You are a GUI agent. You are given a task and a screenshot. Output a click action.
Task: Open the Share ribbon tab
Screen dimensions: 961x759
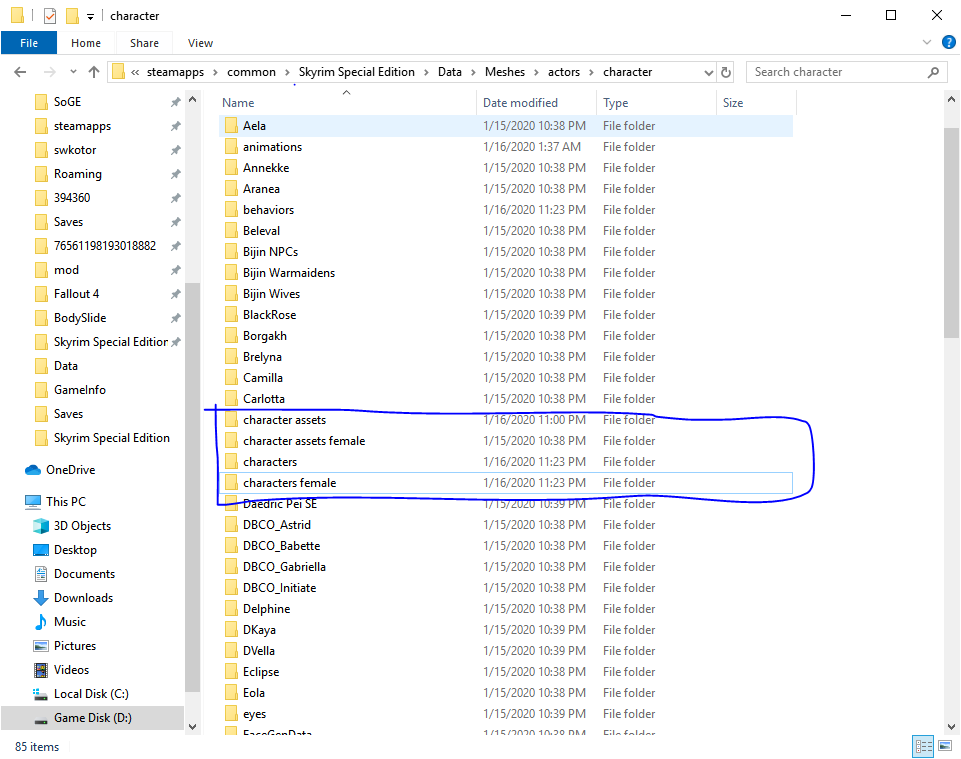pyautogui.click(x=144, y=43)
